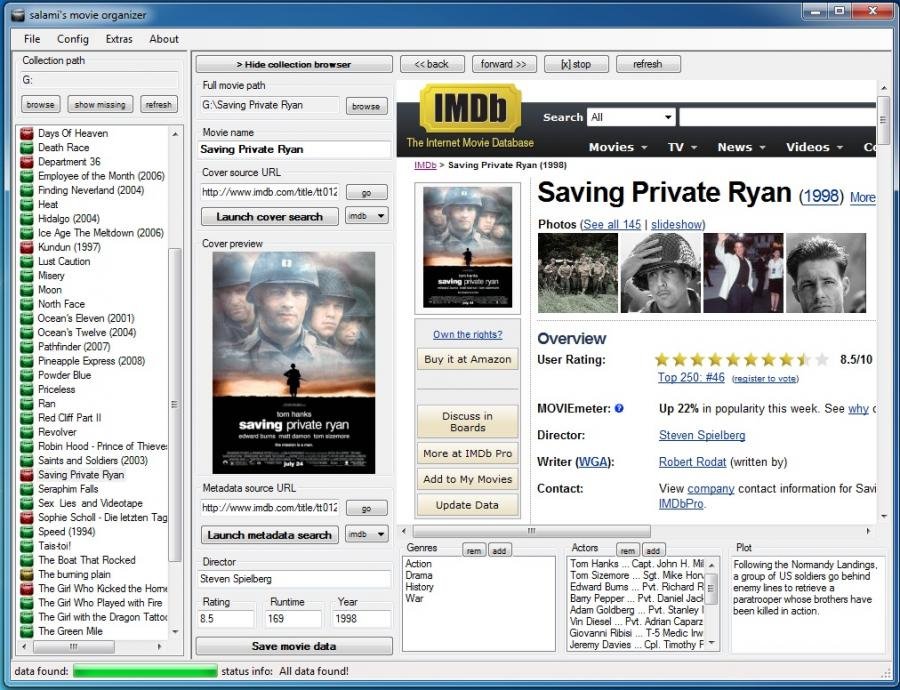Open the metadata search source dropdown
Viewport: 900px width, 690px height.
(x=367, y=534)
